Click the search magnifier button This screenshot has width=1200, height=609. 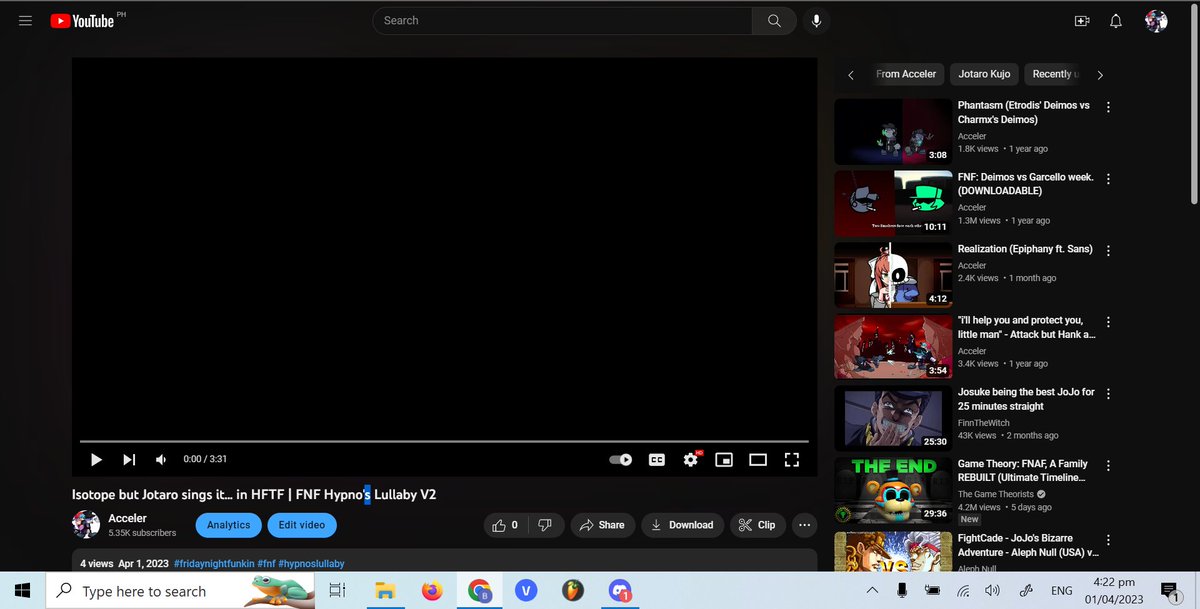pos(774,20)
